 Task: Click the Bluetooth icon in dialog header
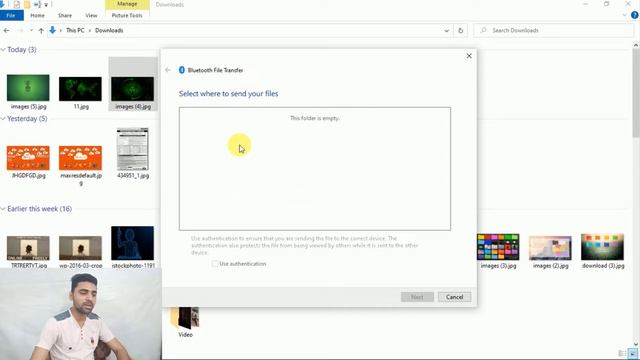pos(182,70)
